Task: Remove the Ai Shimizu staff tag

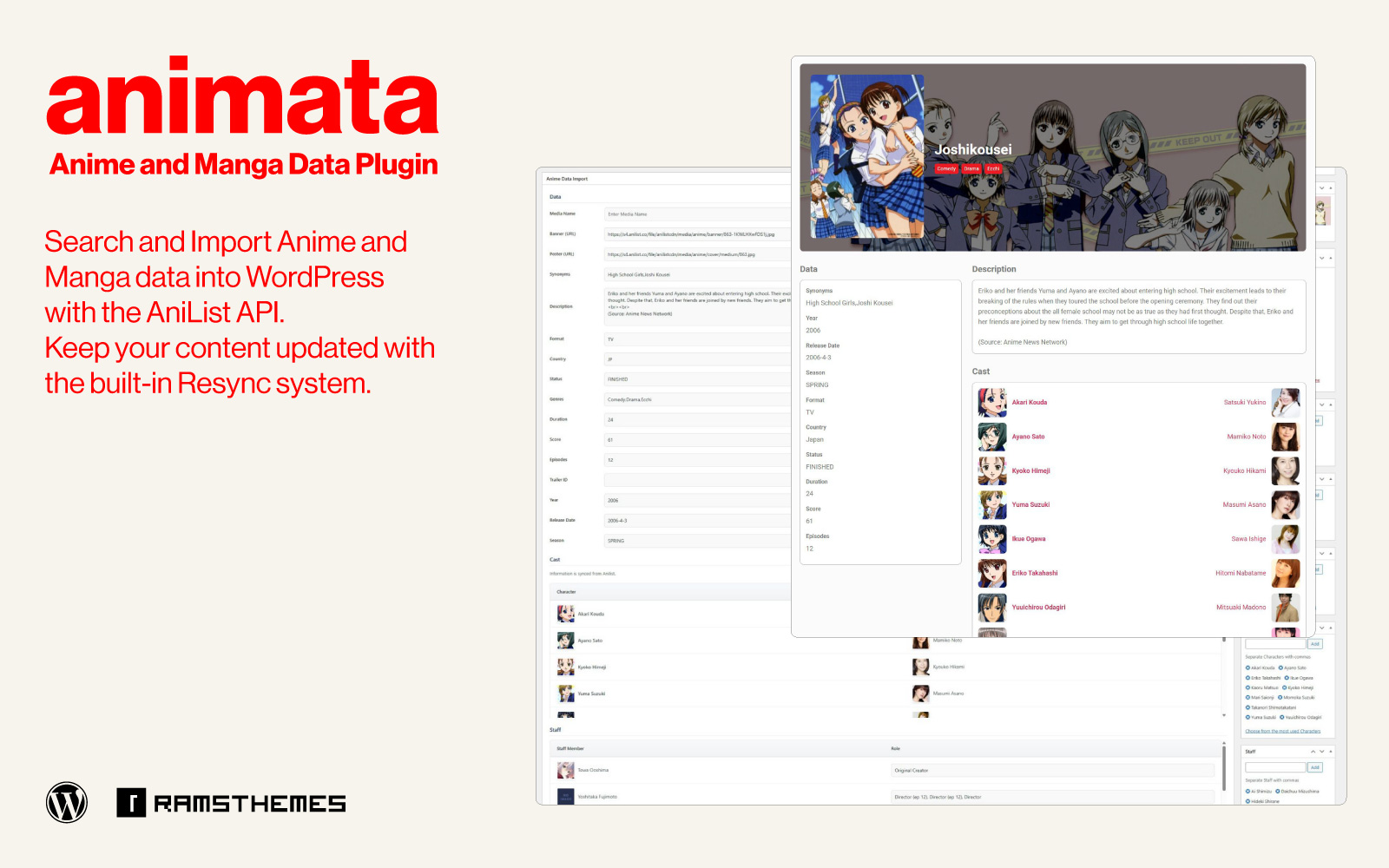Action: pos(1247,791)
